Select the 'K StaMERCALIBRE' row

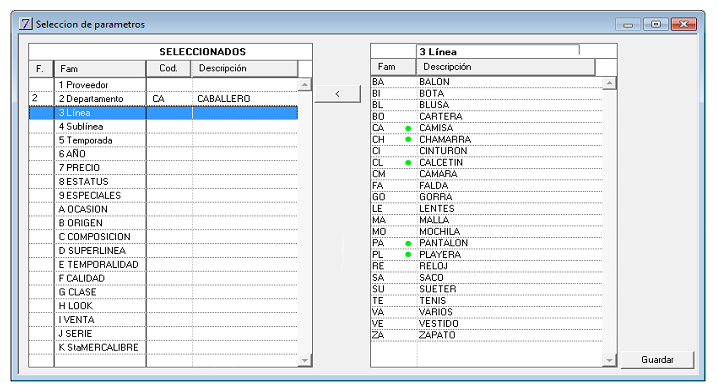pos(163,347)
